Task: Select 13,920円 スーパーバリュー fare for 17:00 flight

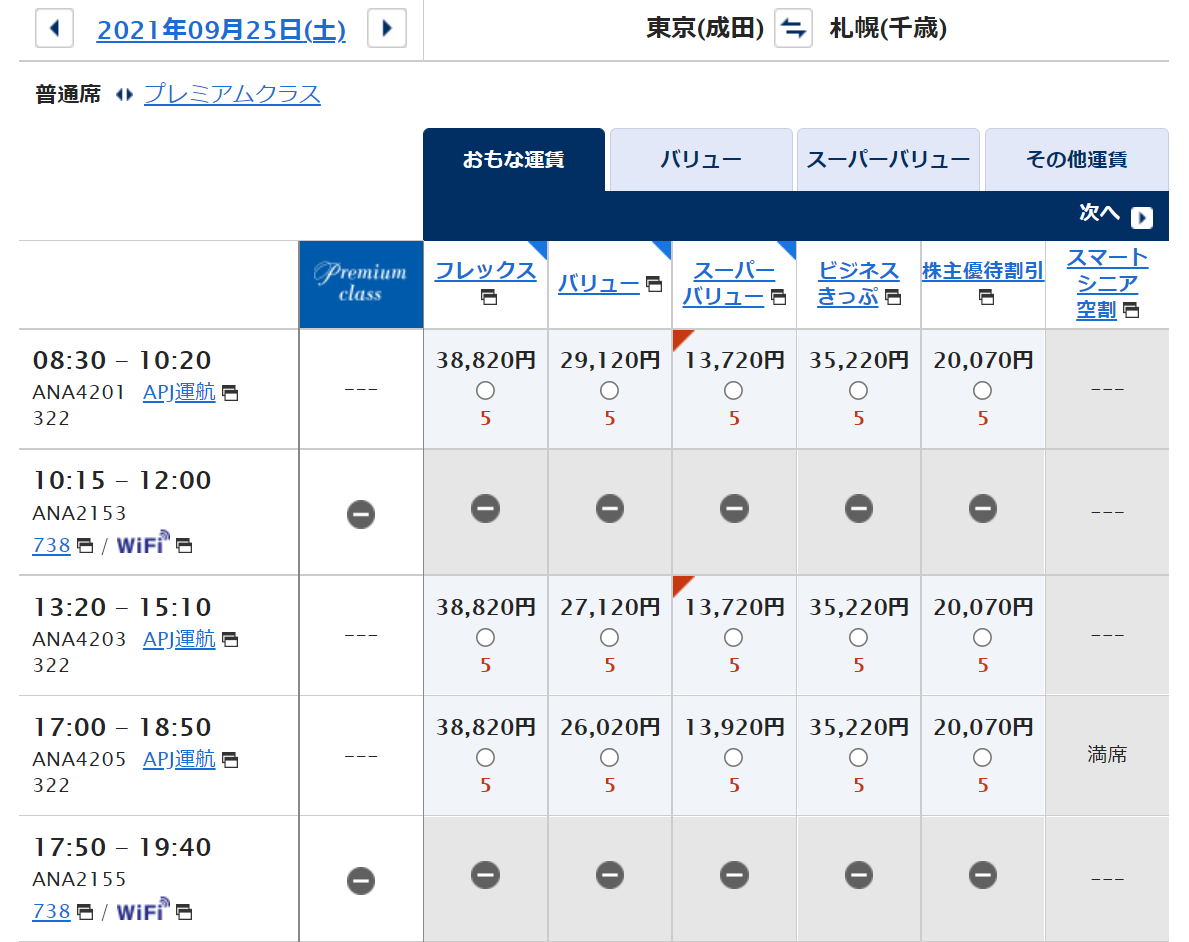Action: click(x=733, y=758)
